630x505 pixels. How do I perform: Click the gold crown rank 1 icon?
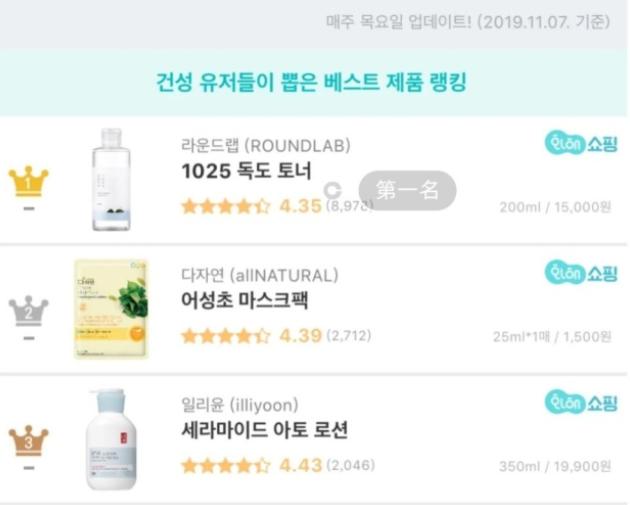coord(28,181)
